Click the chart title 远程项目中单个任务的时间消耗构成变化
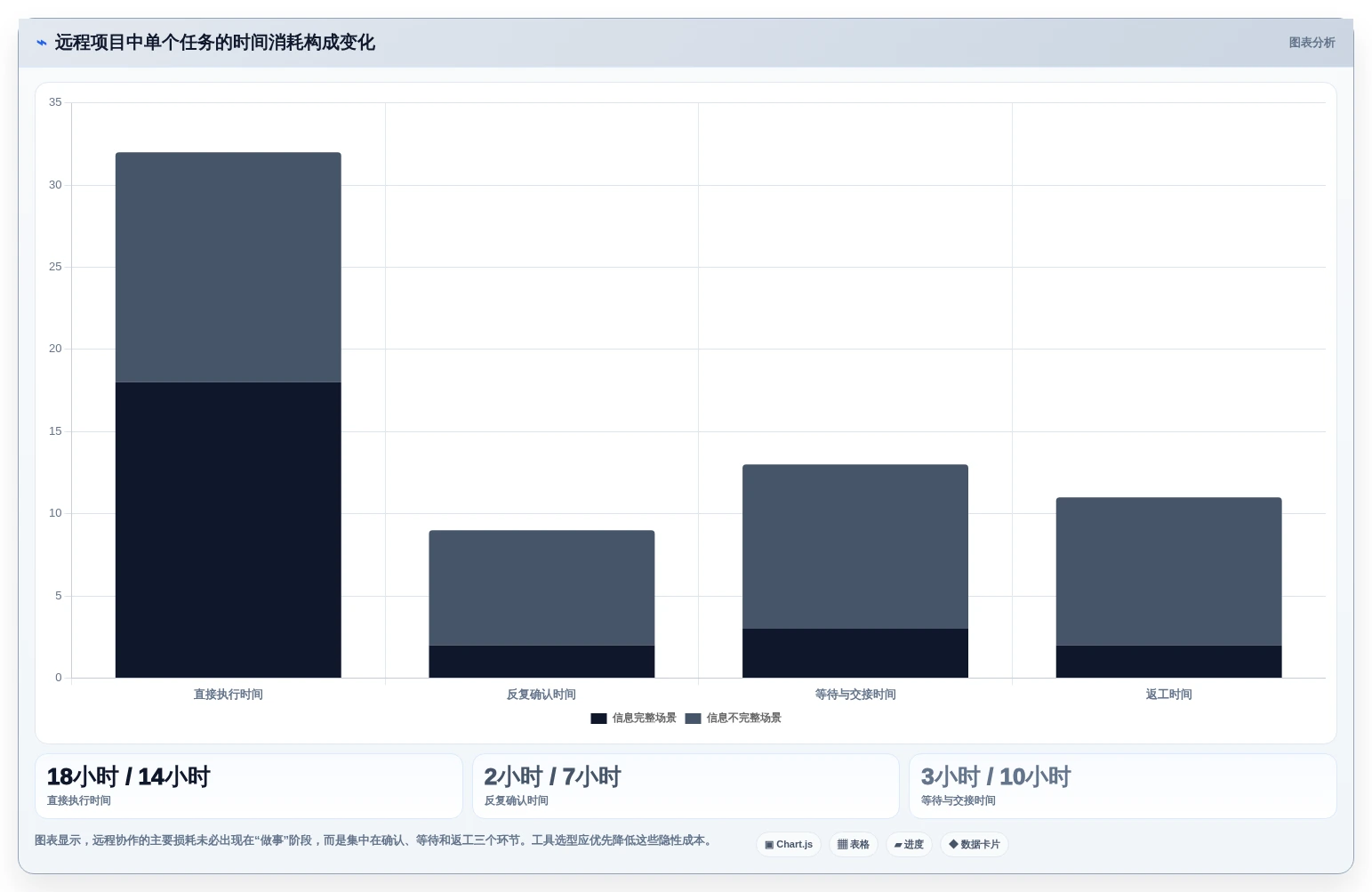1372x892 pixels. click(x=215, y=43)
